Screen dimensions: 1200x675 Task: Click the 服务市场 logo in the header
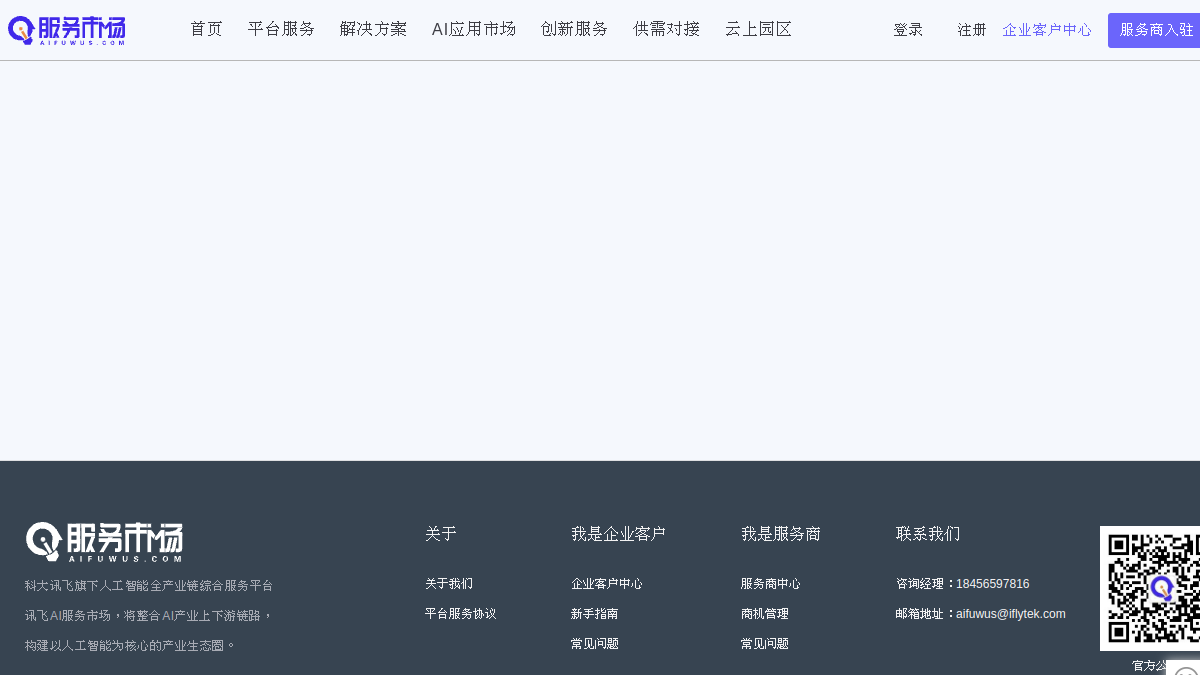click(67, 30)
